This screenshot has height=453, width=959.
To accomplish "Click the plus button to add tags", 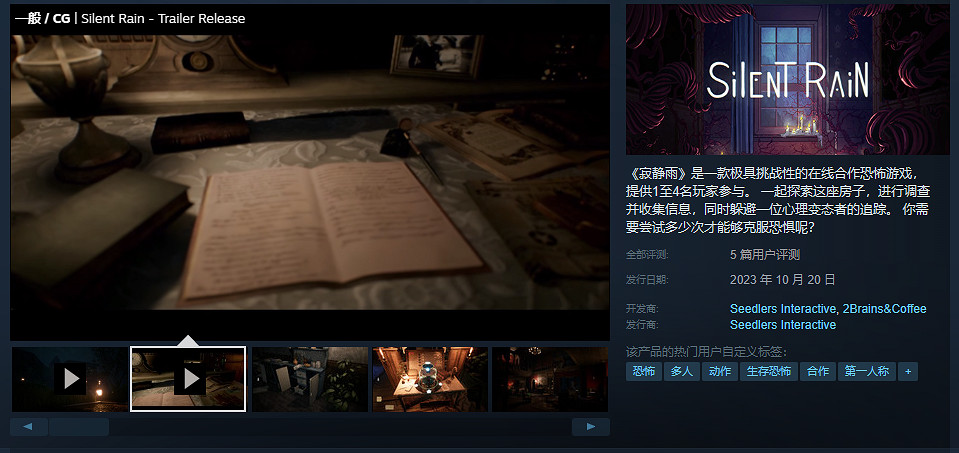I will coord(908,371).
